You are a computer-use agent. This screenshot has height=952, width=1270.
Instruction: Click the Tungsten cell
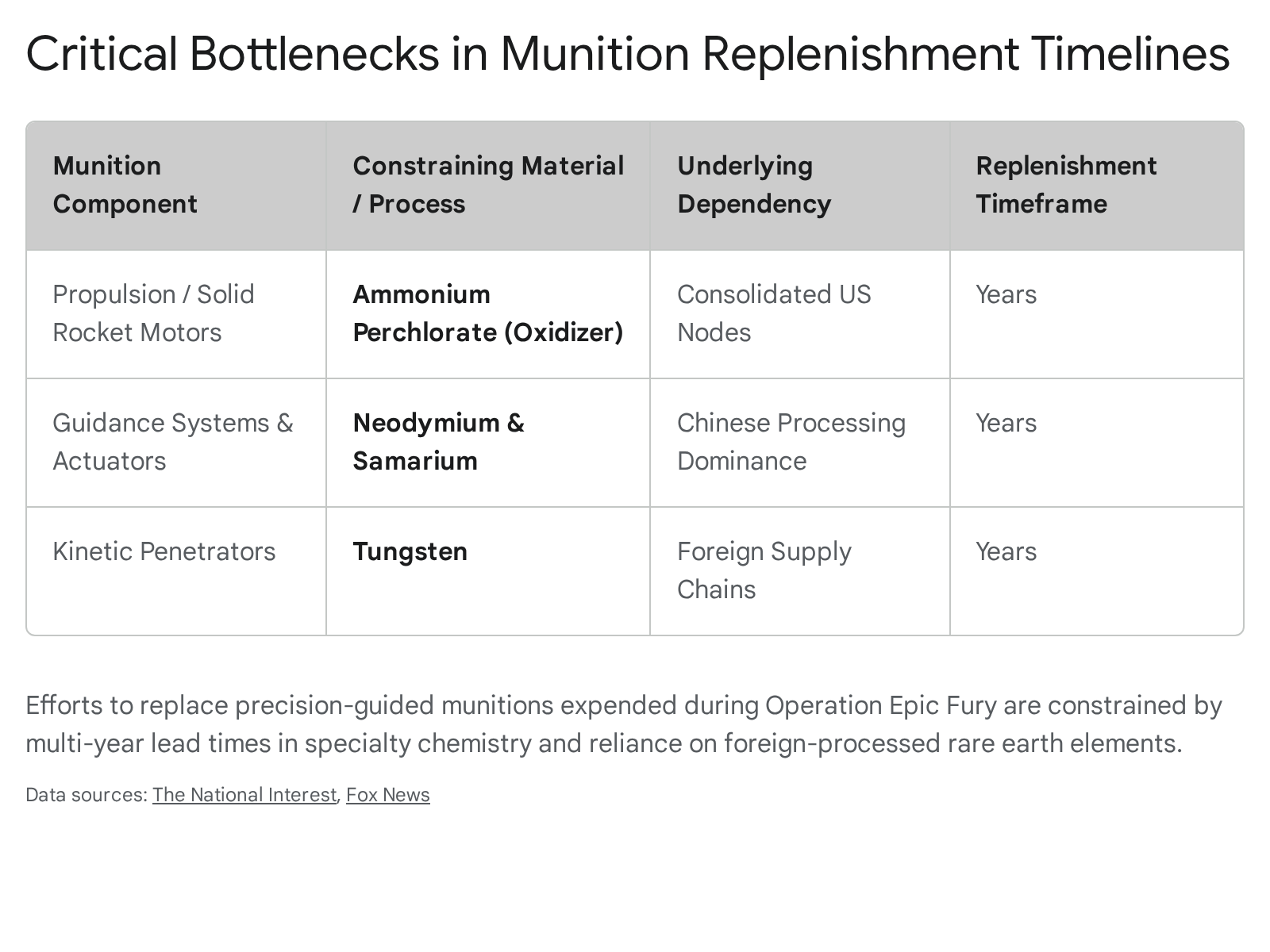pyautogui.click(x=410, y=551)
